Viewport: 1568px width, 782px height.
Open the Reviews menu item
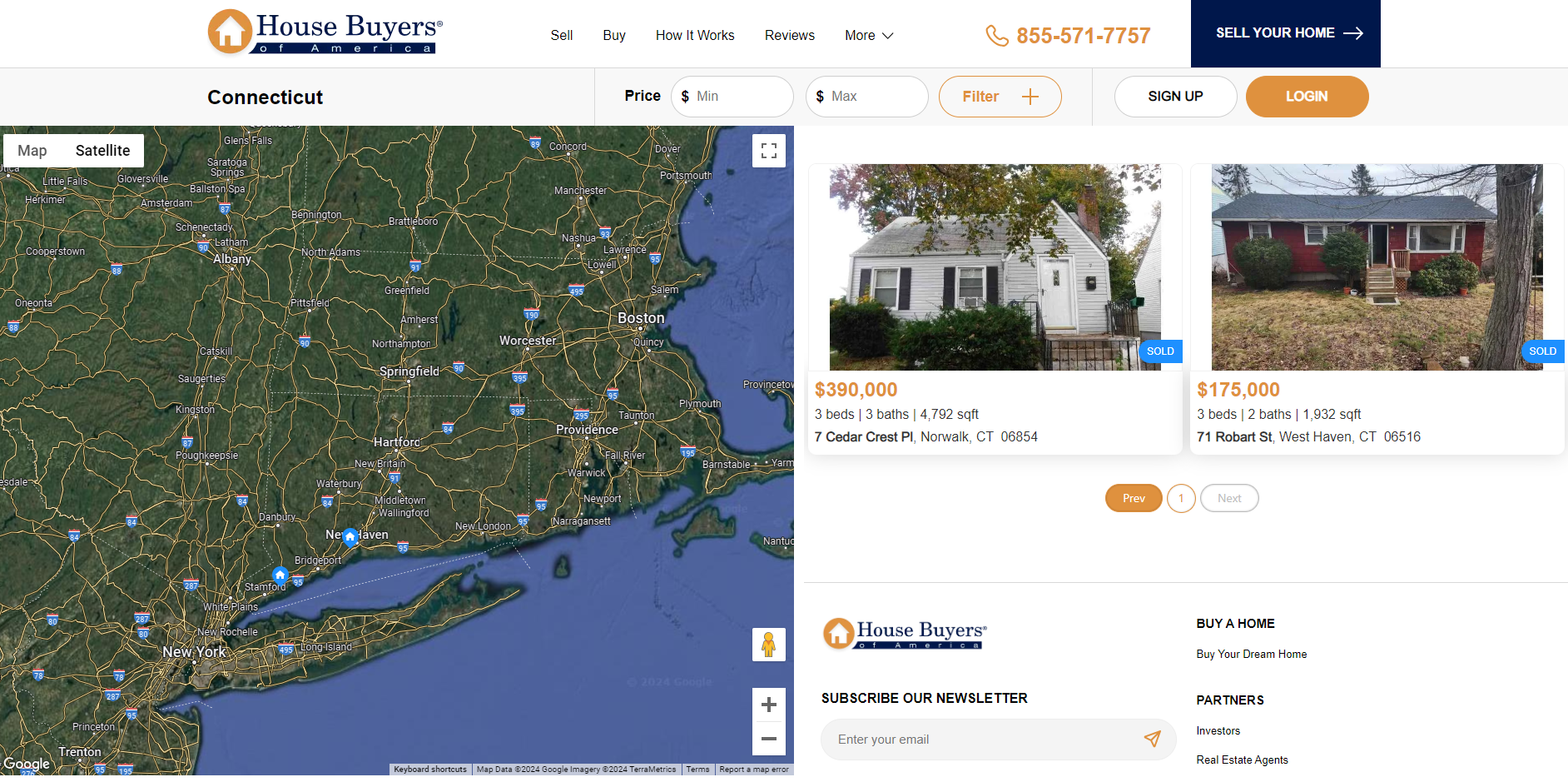(790, 36)
